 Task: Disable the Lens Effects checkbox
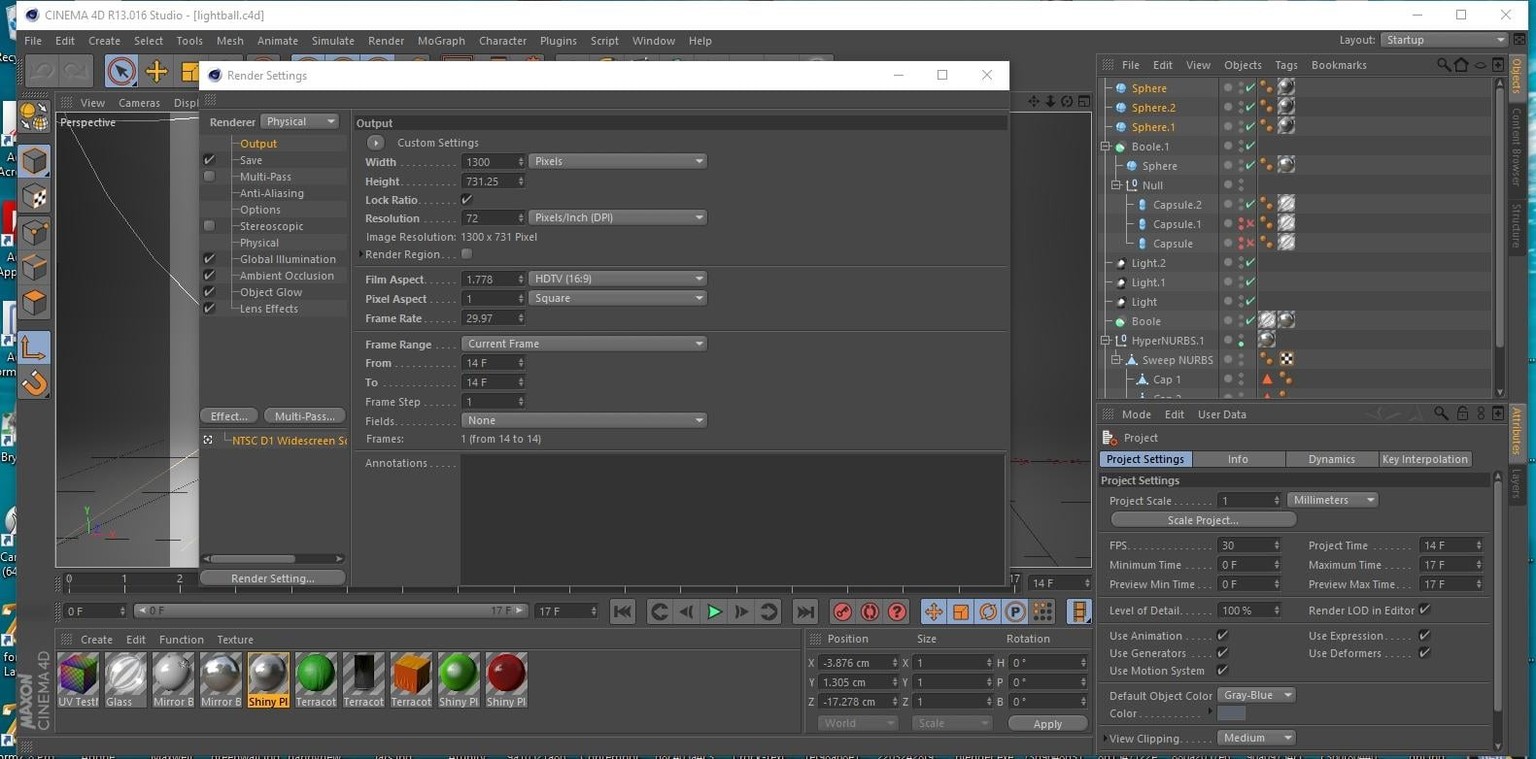[x=209, y=309]
